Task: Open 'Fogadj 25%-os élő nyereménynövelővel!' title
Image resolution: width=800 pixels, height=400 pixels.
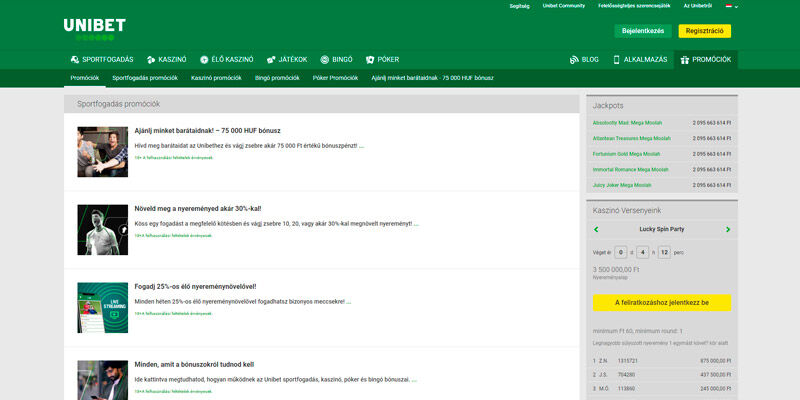Action: coord(195,287)
